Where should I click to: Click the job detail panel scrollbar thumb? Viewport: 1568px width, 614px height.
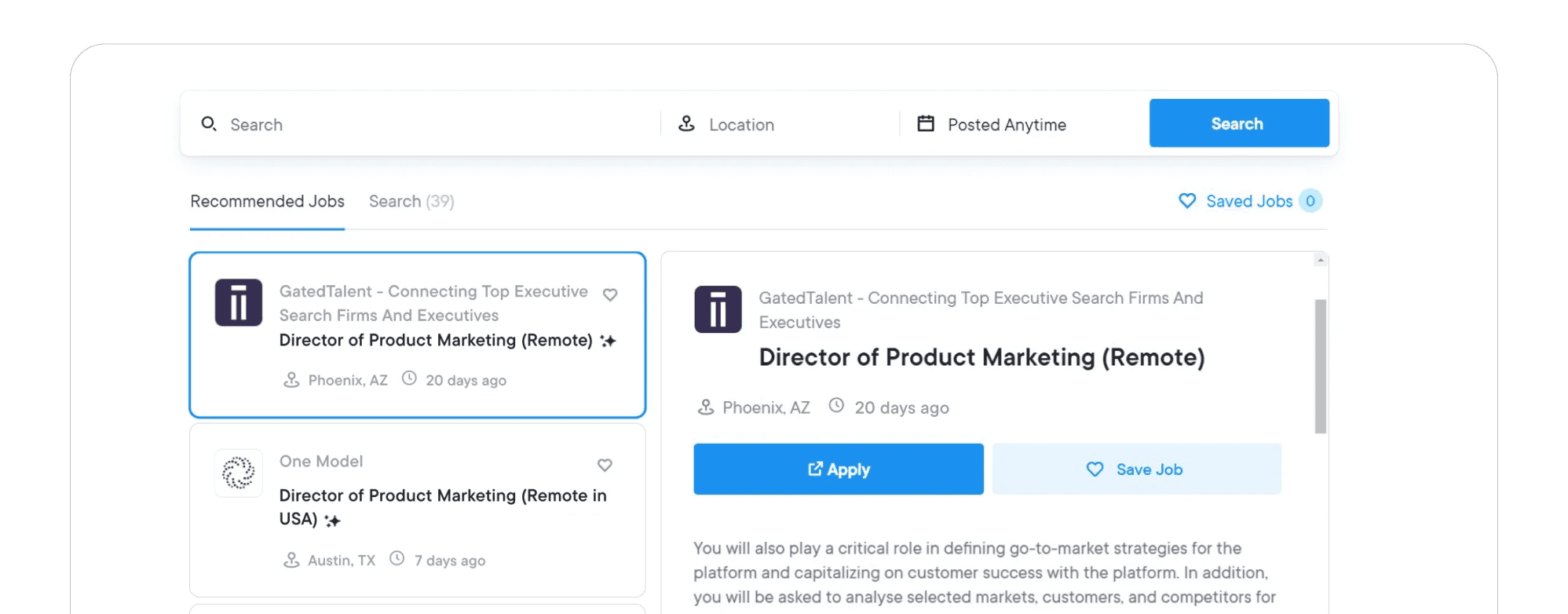tap(1321, 366)
